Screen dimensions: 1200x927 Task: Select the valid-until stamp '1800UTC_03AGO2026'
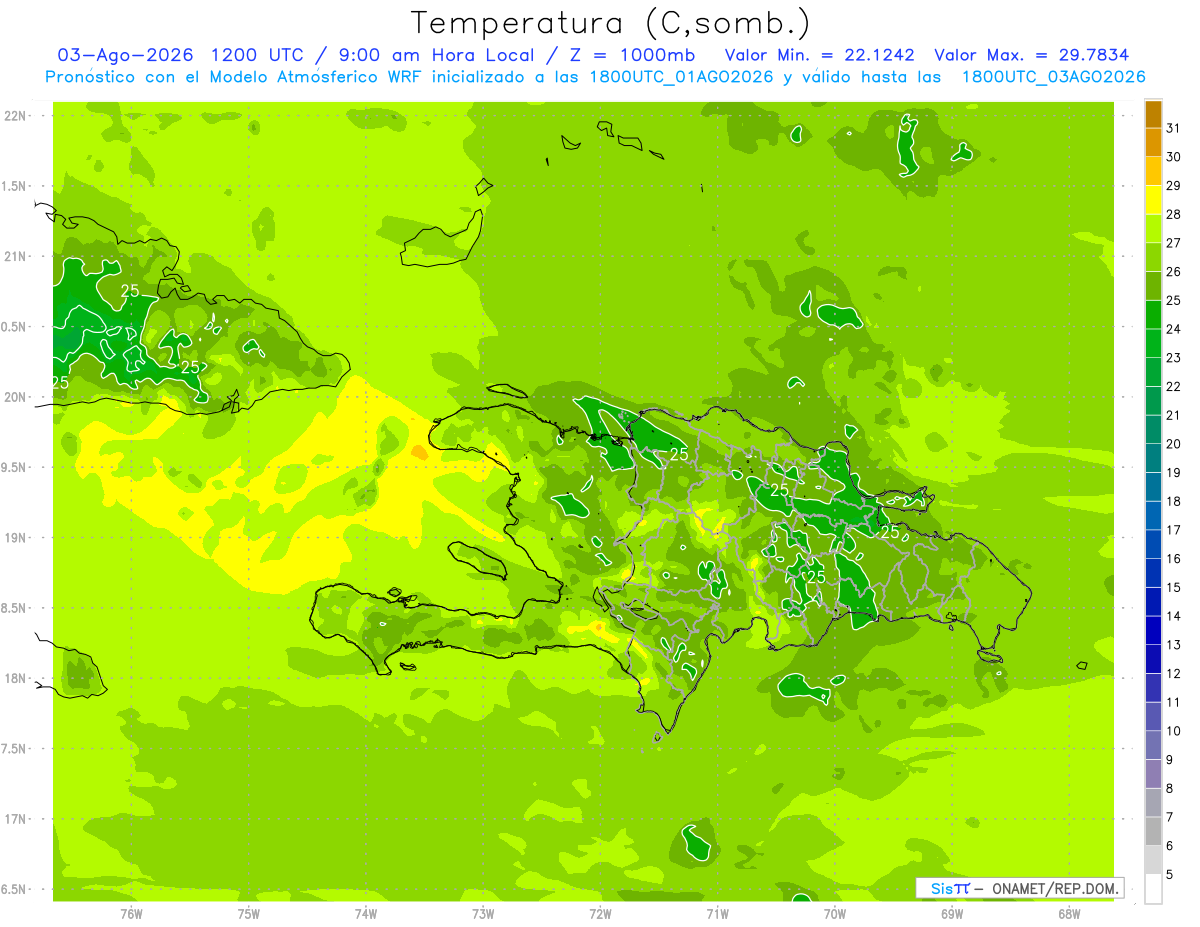click(1053, 77)
